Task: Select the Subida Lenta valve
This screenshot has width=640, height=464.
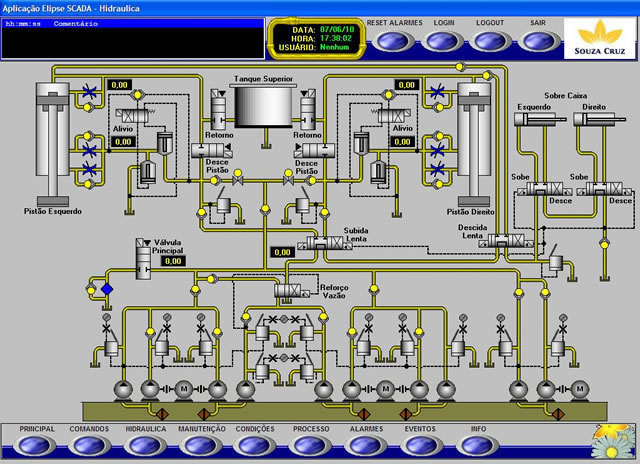Action: [x=325, y=244]
